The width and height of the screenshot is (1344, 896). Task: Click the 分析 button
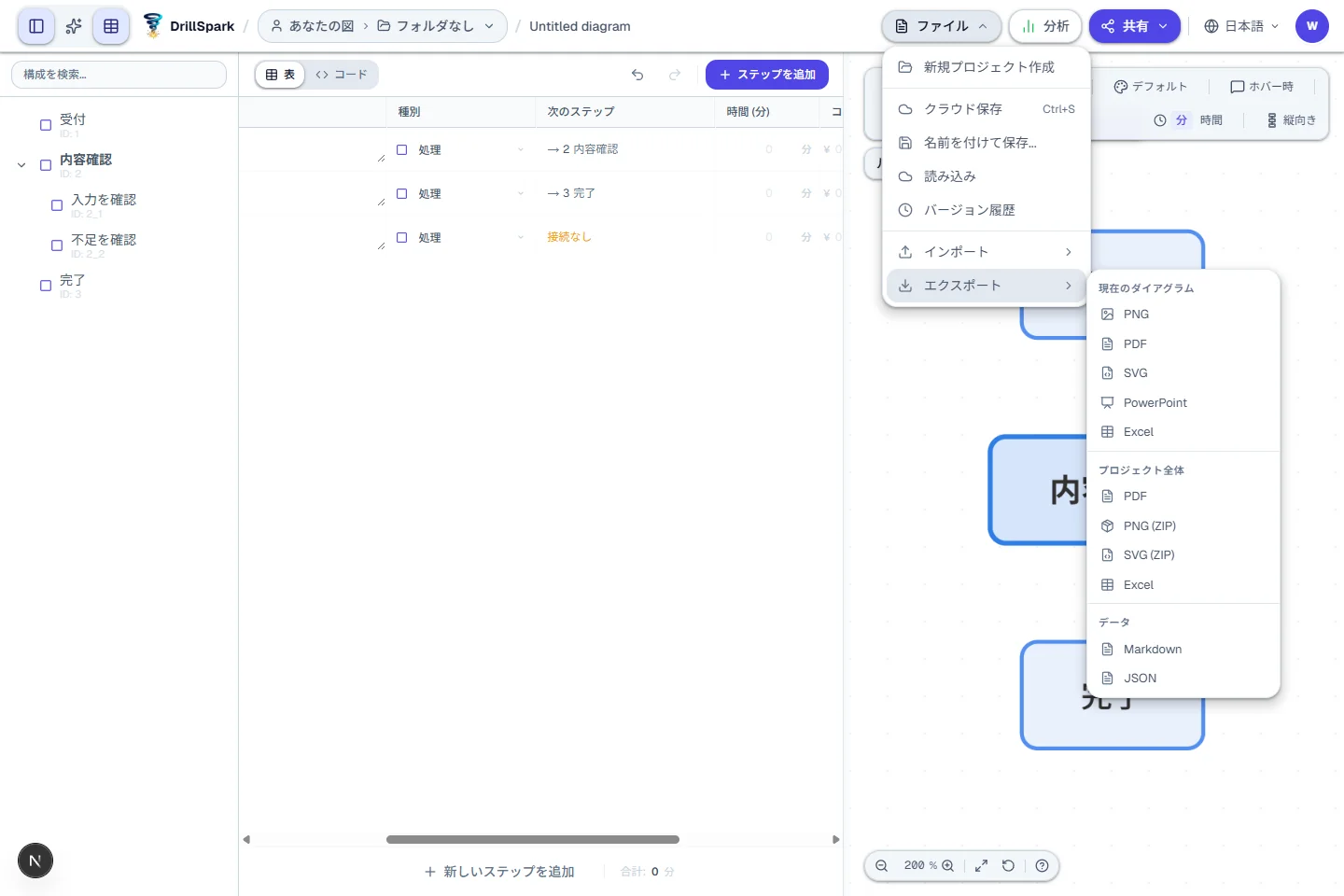pos(1045,26)
